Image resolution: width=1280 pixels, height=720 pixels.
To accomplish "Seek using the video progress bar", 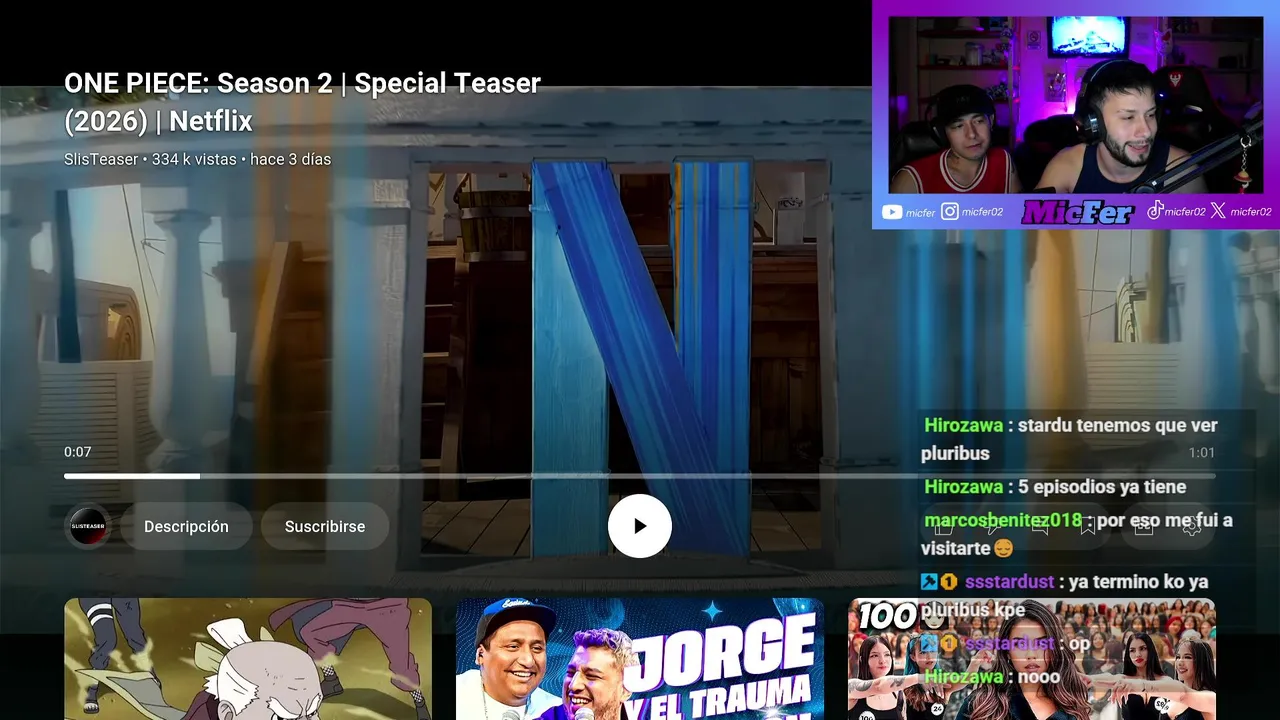I will coord(640,476).
